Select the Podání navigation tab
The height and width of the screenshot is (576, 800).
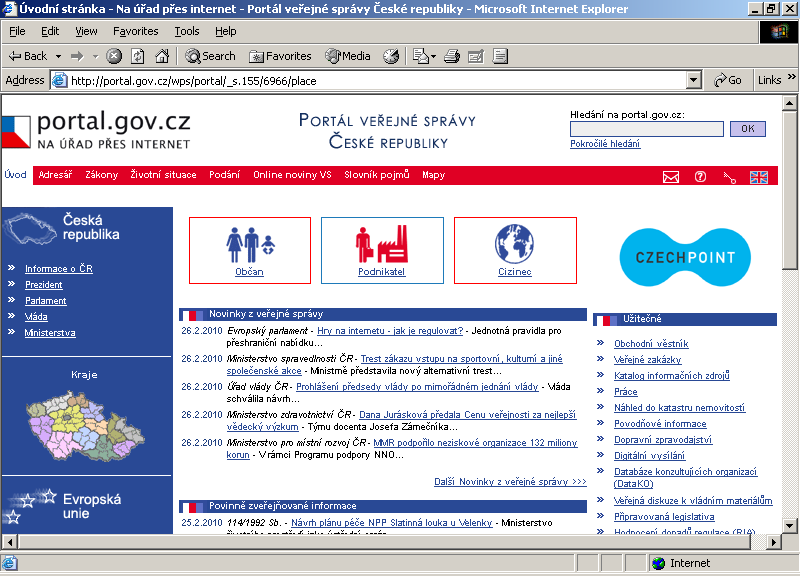click(x=224, y=174)
